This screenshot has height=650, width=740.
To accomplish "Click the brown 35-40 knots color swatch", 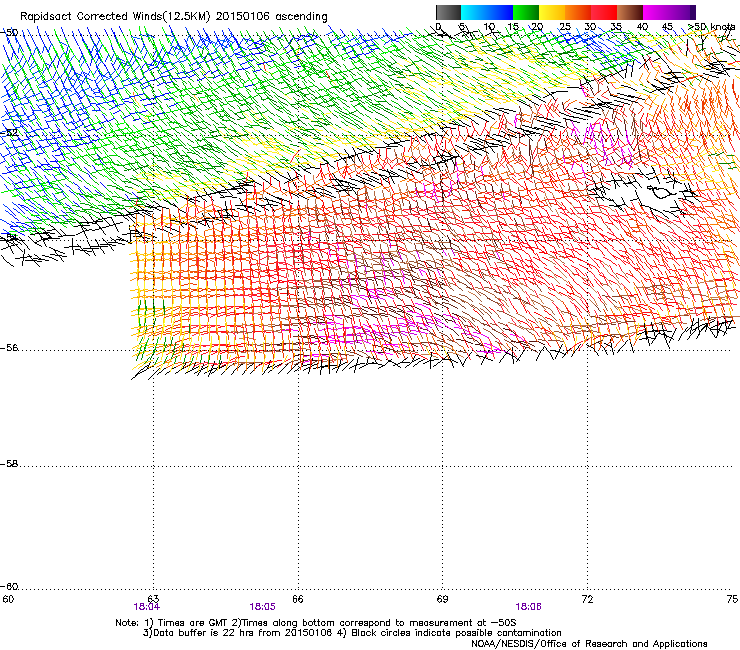I will coord(630,12).
